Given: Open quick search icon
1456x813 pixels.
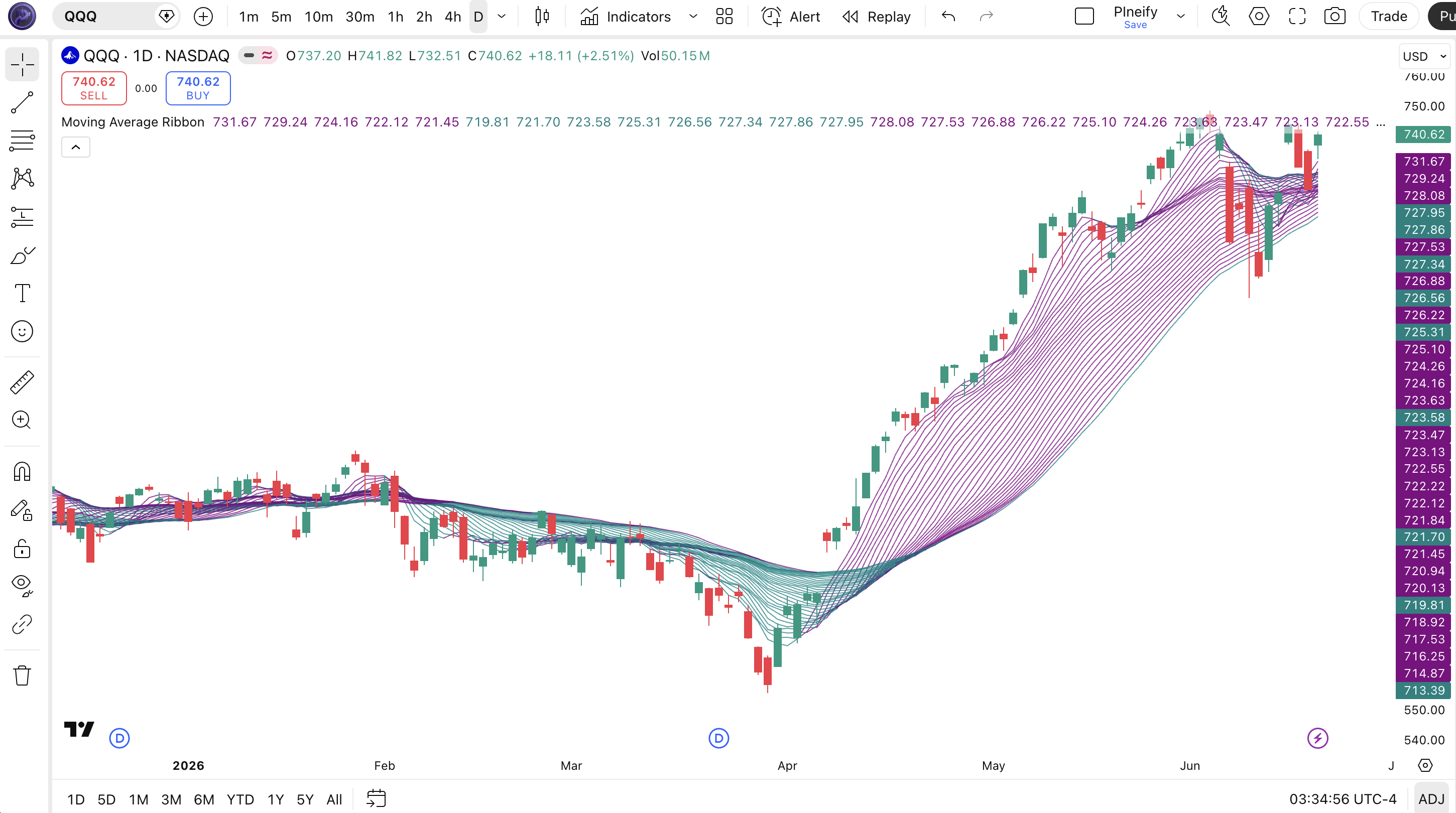Looking at the screenshot, I should (x=1221, y=17).
